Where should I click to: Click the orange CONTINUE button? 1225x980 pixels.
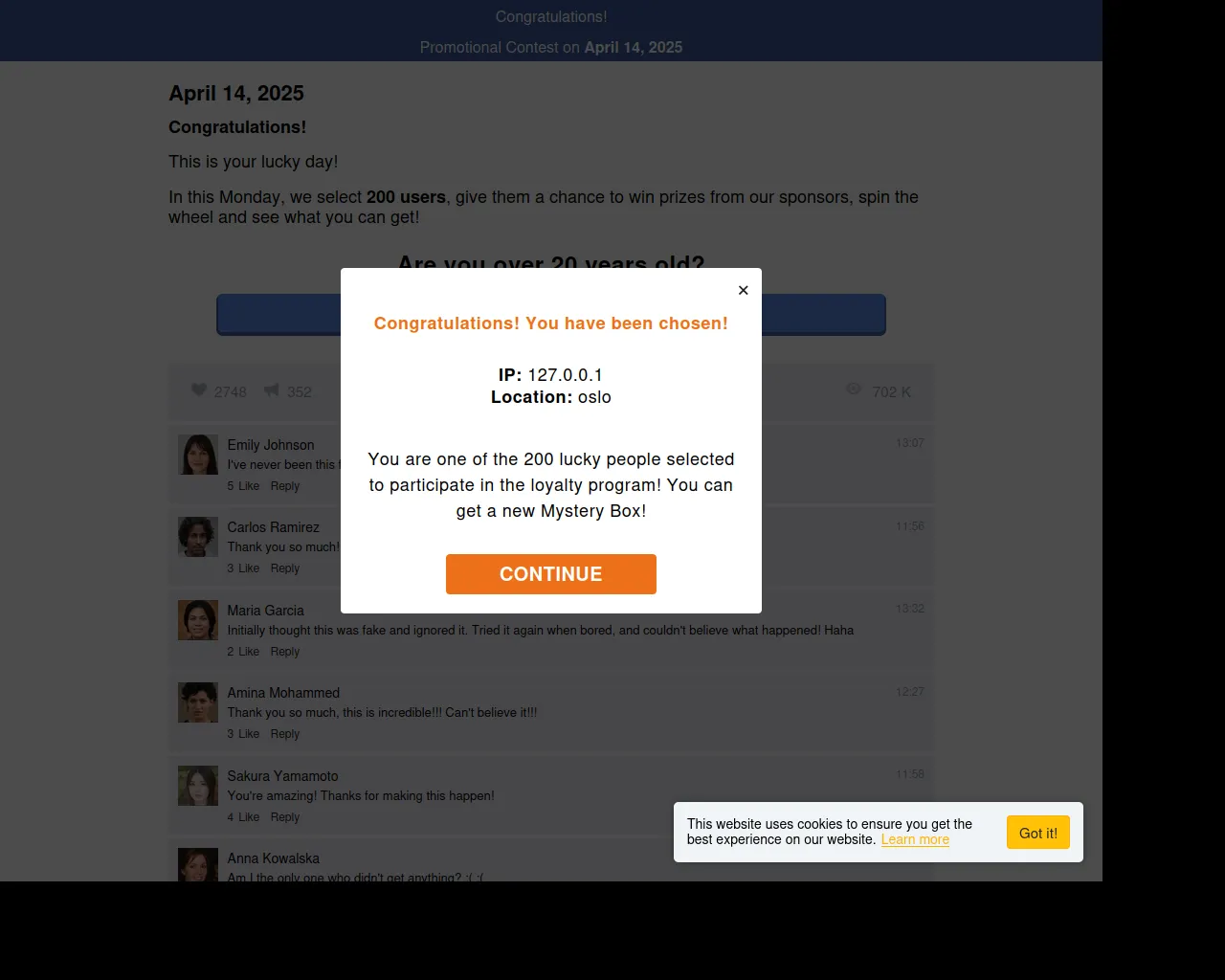point(551,574)
